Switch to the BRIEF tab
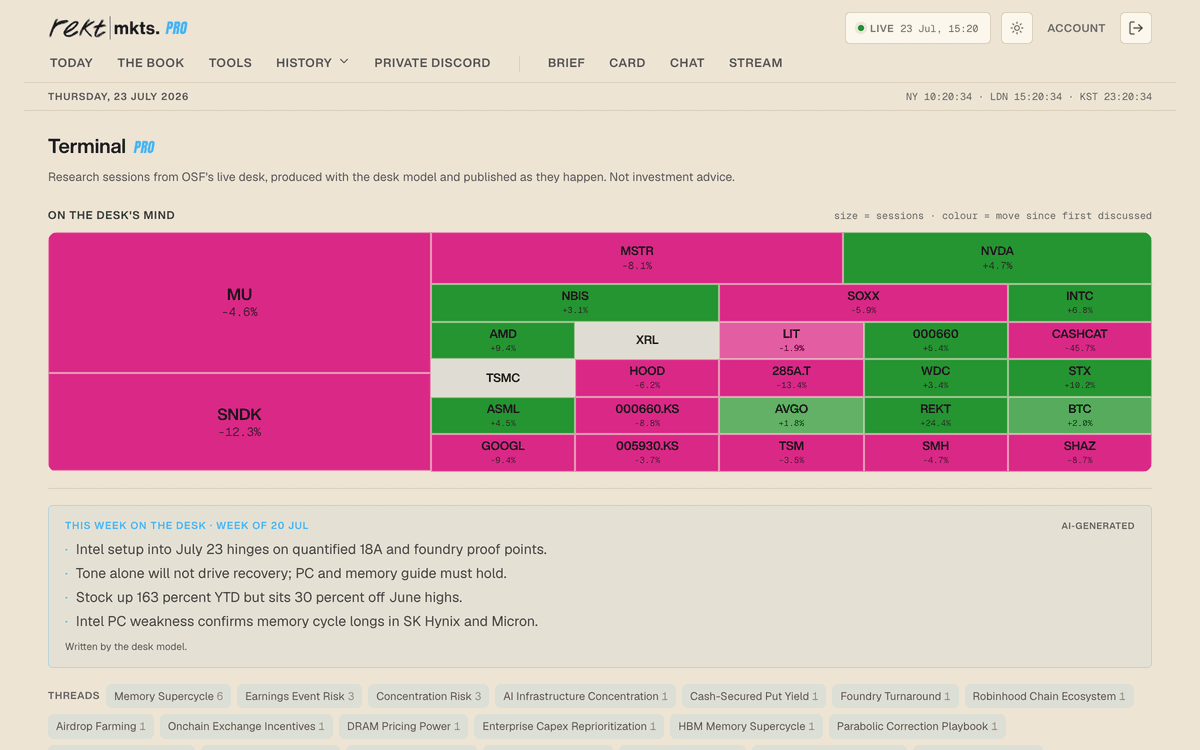The width and height of the screenshot is (1200, 750). click(566, 62)
